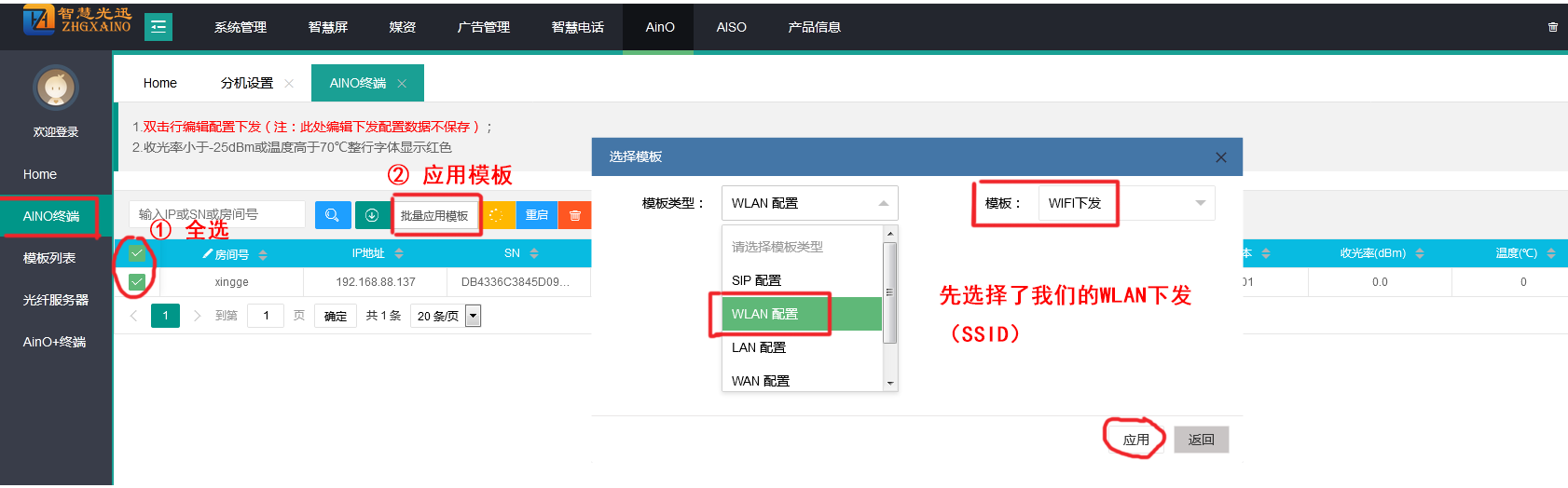
Task: Click the IP/SN/房间号 search input field
Action: (217, 214)
